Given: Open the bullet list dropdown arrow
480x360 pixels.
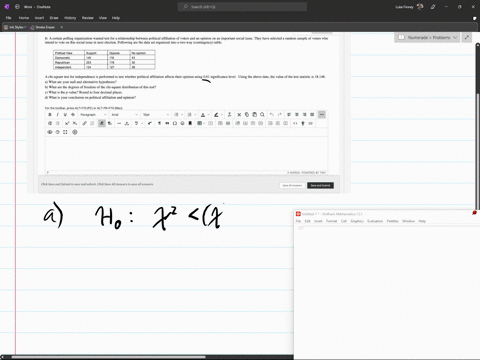Looking at the screenshot, I should (x=182, y=115).
